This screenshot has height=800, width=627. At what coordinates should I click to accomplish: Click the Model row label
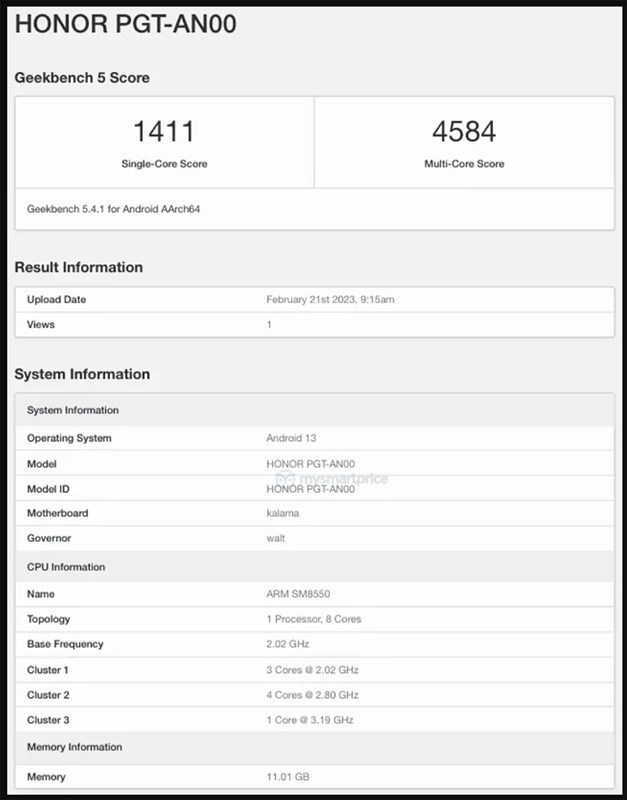point(42,464)
